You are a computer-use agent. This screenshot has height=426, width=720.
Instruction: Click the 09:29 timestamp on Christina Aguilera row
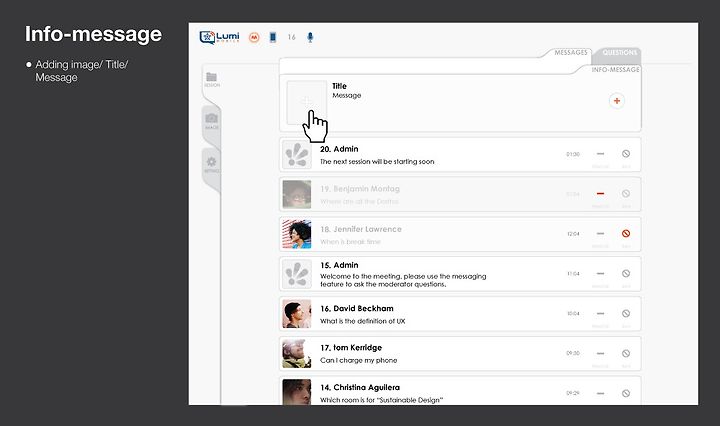pos(573,393)
